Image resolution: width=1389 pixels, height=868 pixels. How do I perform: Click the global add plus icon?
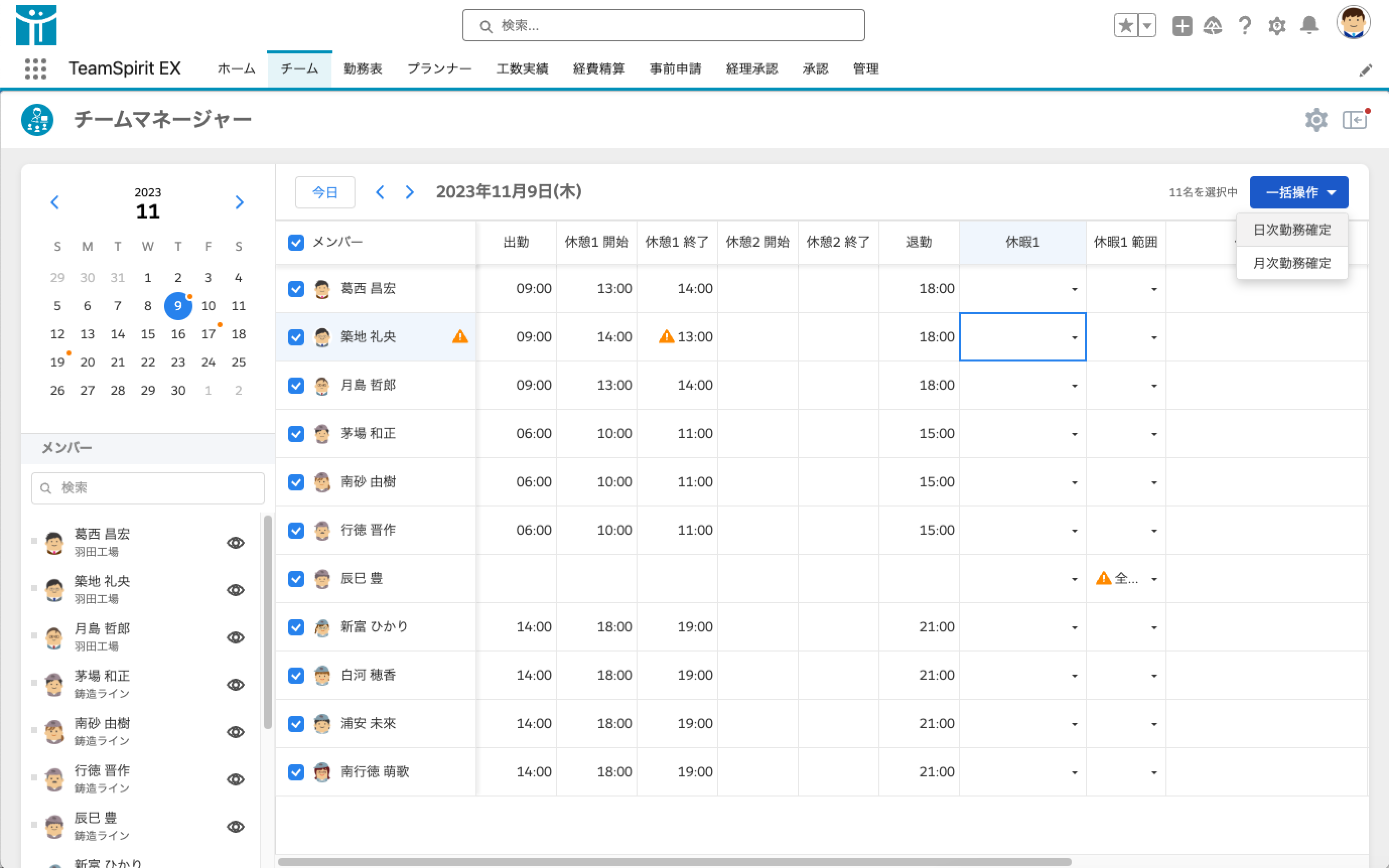coord(1182,26)
